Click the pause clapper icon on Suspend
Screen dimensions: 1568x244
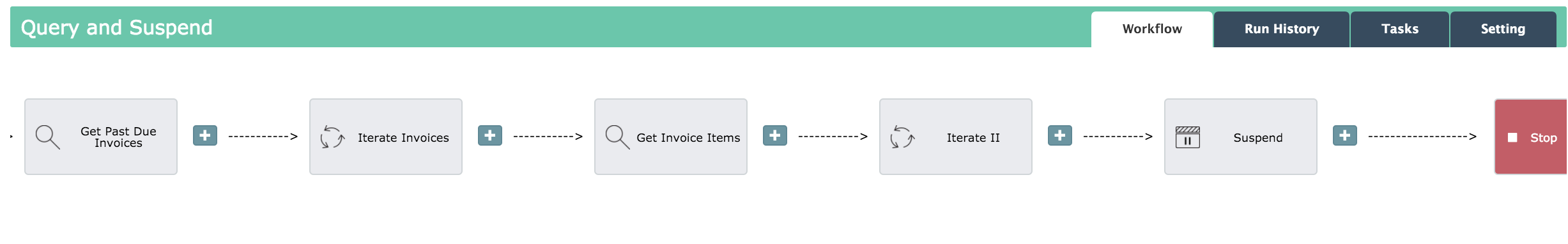point(1188,137)
